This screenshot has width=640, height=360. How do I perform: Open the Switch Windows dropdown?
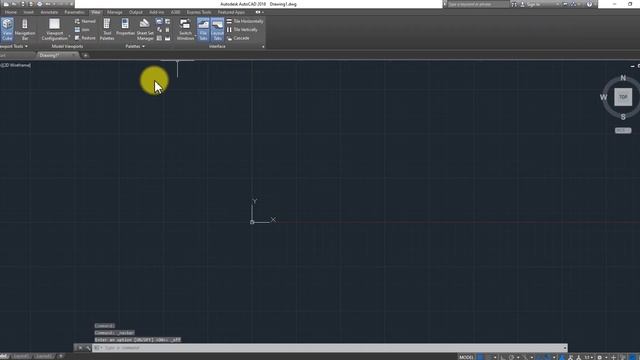(186, 29)
